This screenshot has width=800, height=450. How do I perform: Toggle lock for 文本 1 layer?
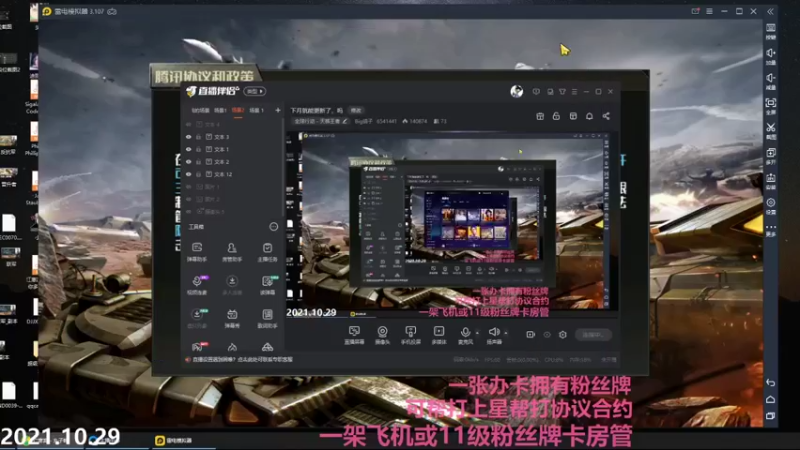(x=198, y=149)
